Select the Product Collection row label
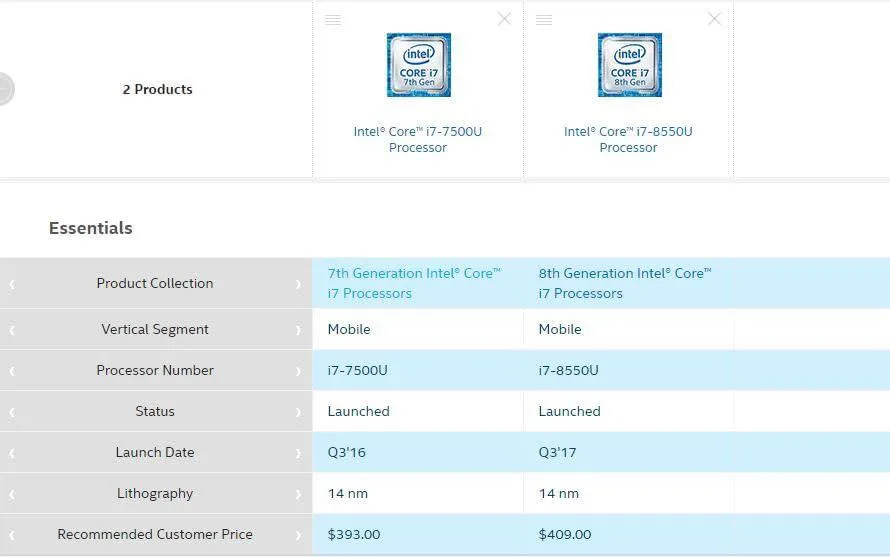 click(x=155, y=283)
